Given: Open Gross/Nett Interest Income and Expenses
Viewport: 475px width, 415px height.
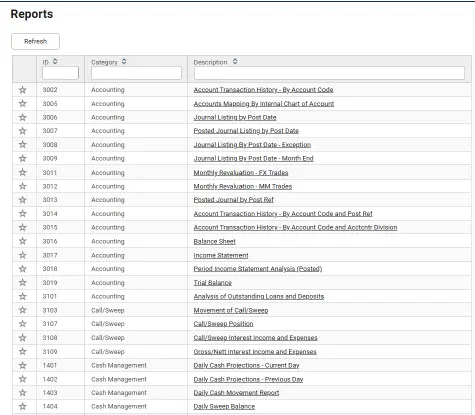Looking at the screenshot, I should pyautogui.click(x=255, y=352).
